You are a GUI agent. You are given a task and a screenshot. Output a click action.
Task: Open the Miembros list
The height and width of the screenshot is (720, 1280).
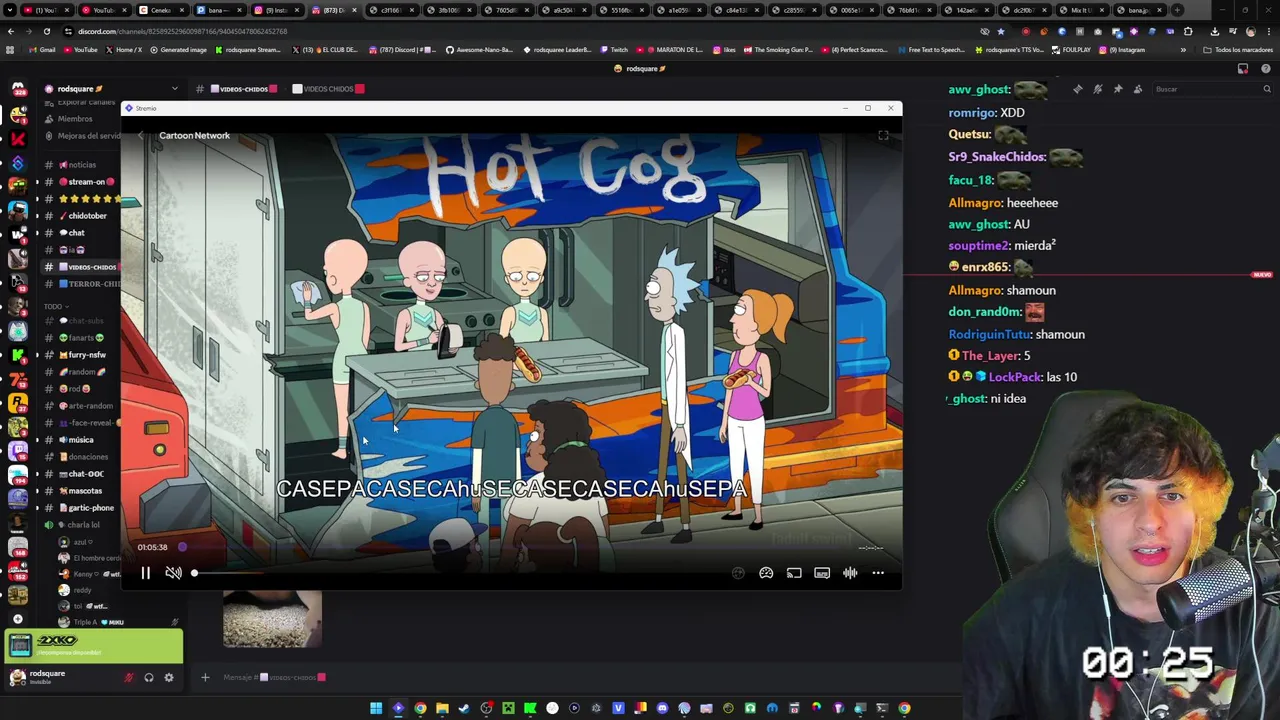click(75, 119)
